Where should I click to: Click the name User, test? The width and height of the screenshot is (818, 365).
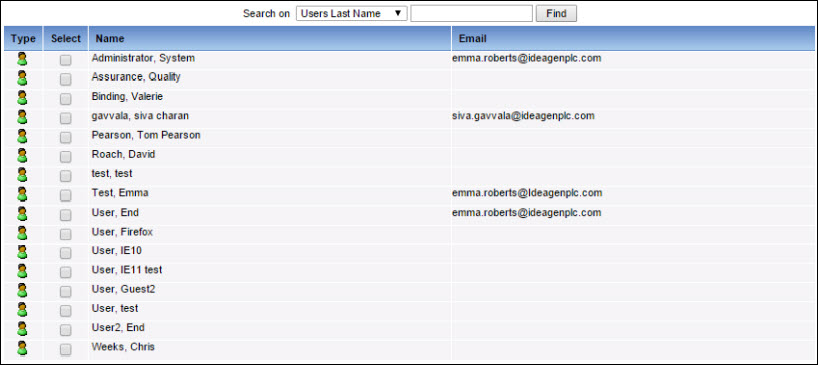[x=115, y=309]
